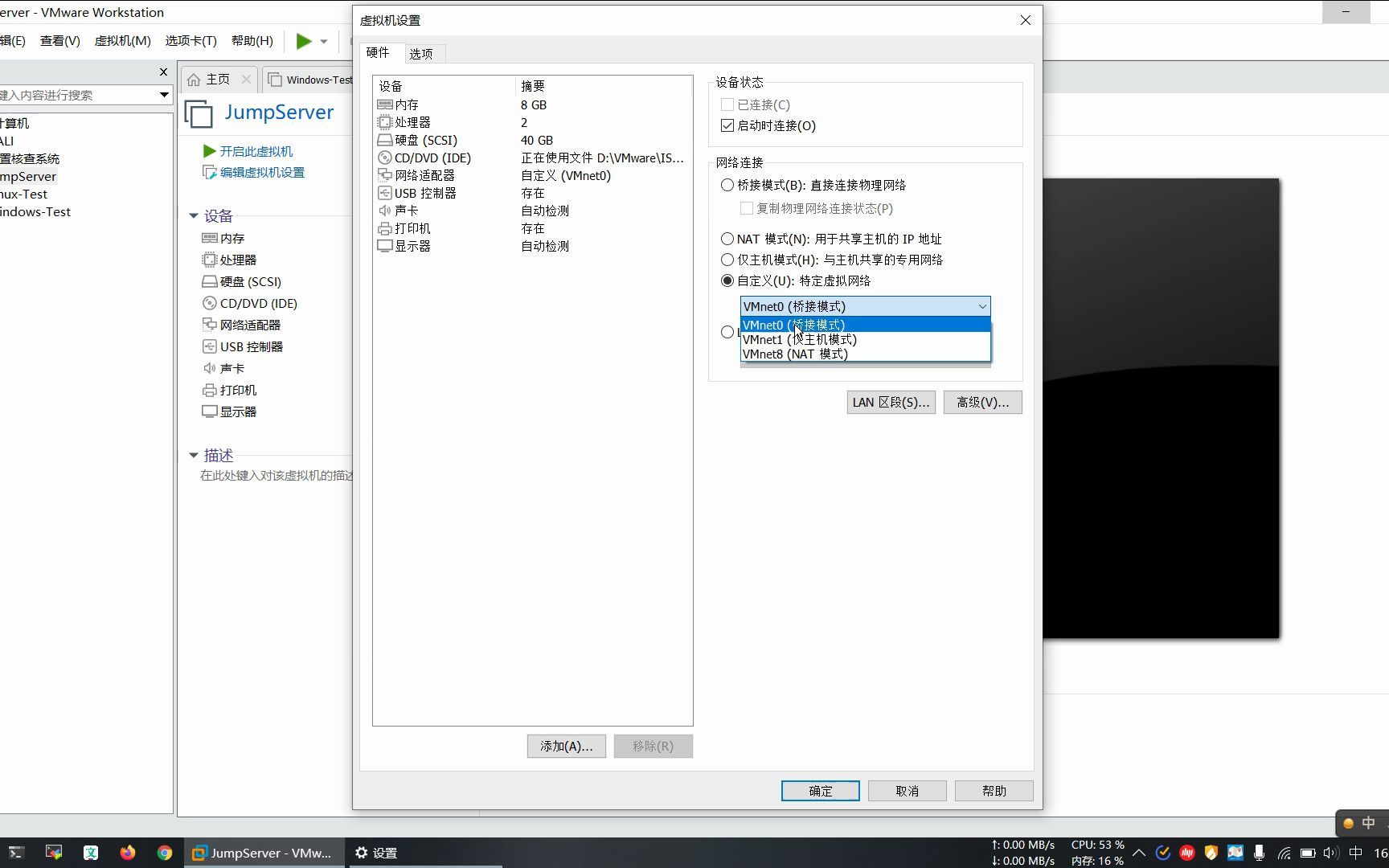Select NAT 模式(N) radio button

point(727,239)
